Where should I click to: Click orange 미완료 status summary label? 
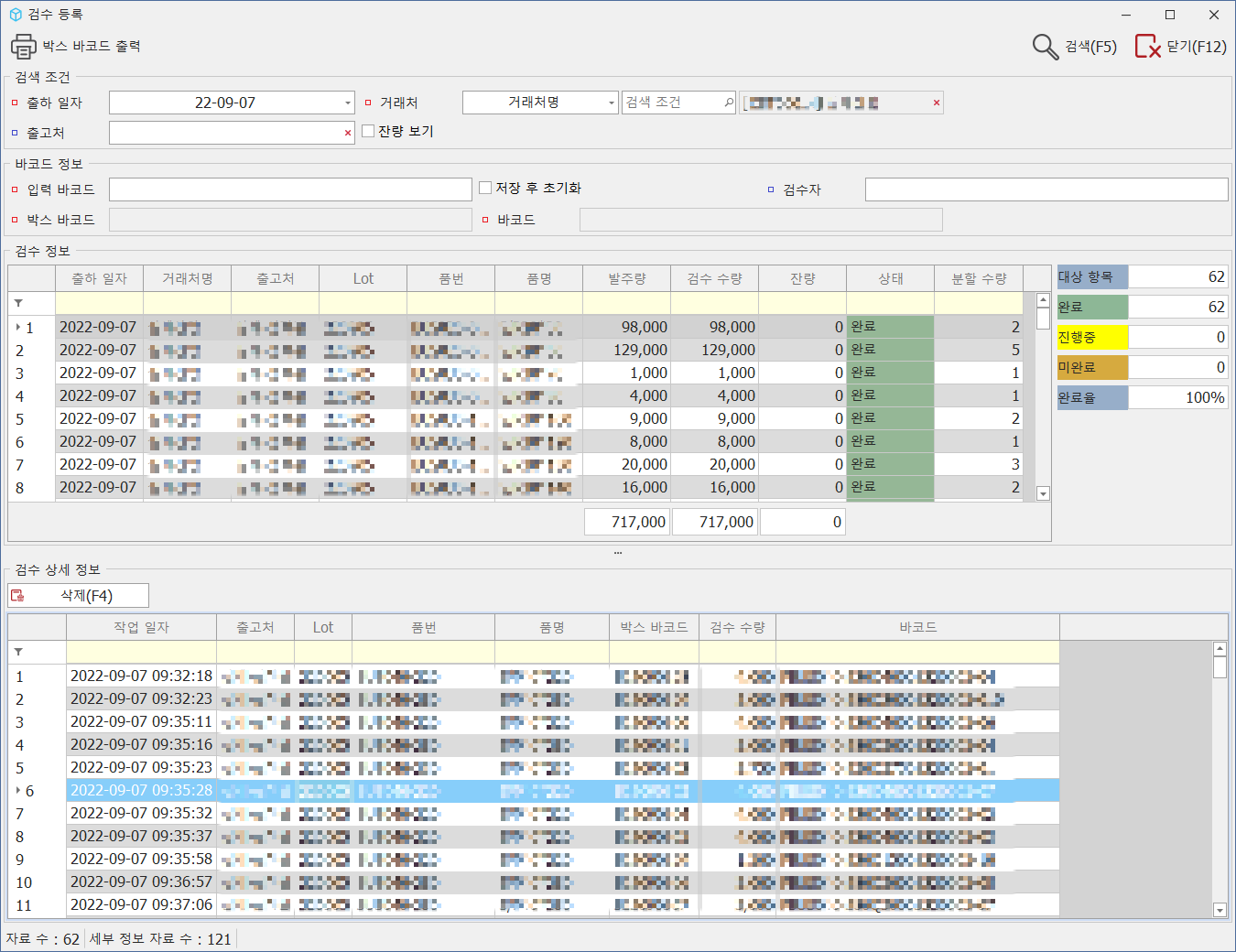[1092, 367]
